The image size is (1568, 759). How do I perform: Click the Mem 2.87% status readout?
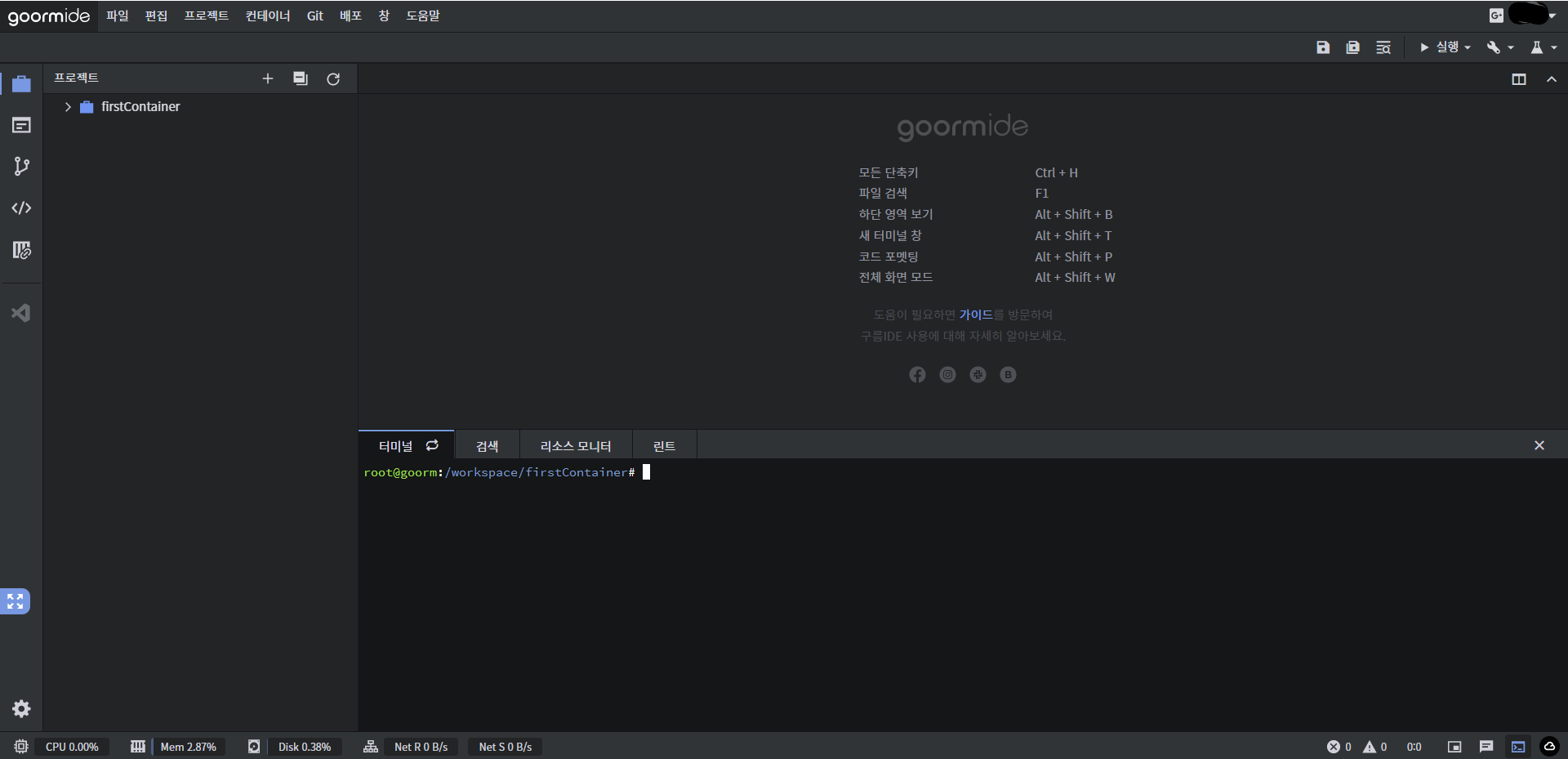189,747
